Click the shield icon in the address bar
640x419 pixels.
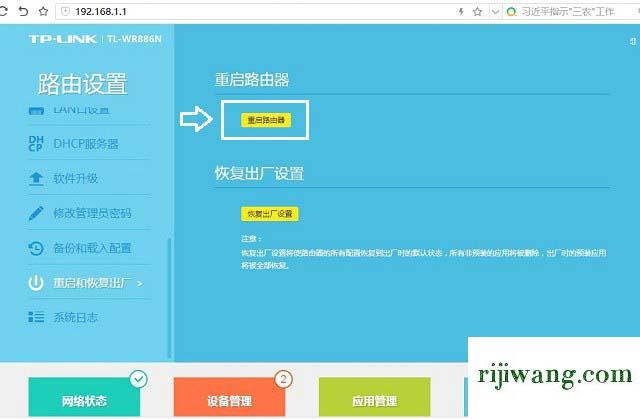65,11
